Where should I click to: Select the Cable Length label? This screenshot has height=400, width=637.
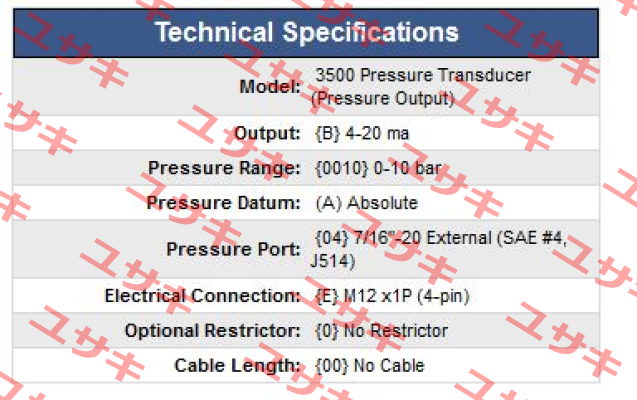(238, 365)
